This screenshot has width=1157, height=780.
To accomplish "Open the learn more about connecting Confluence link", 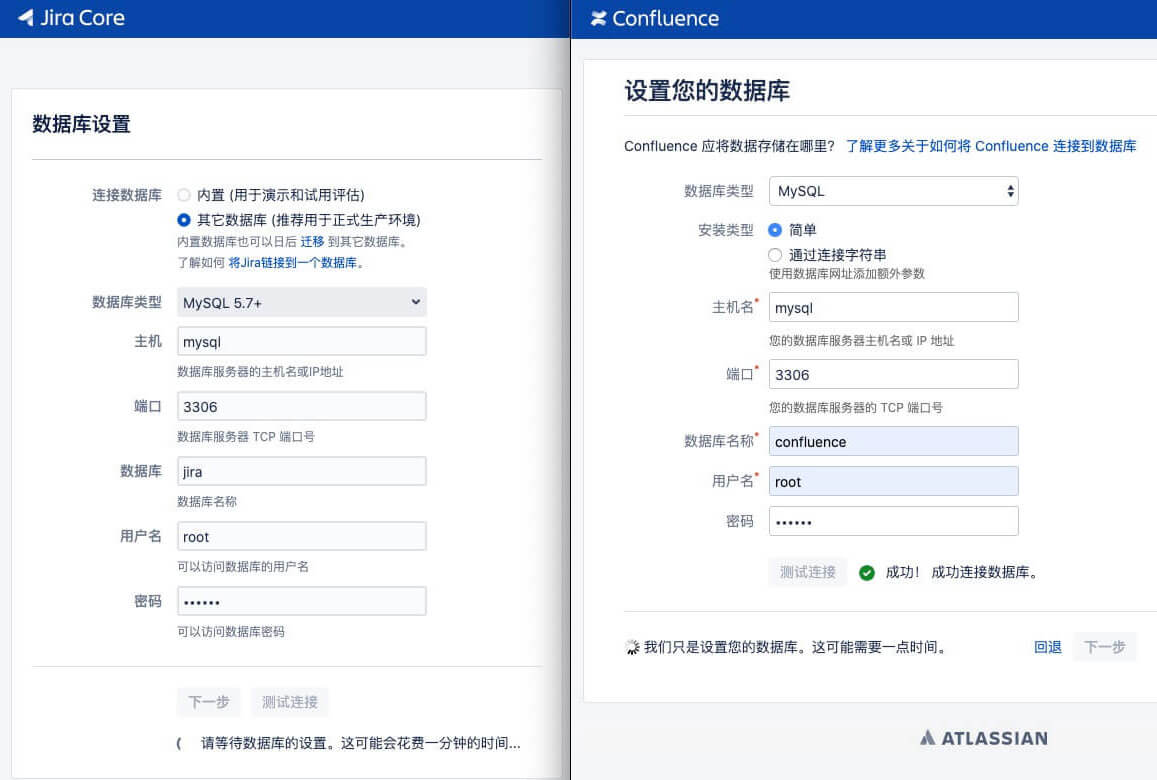I will pyautogui.click(x=991, y=146).
